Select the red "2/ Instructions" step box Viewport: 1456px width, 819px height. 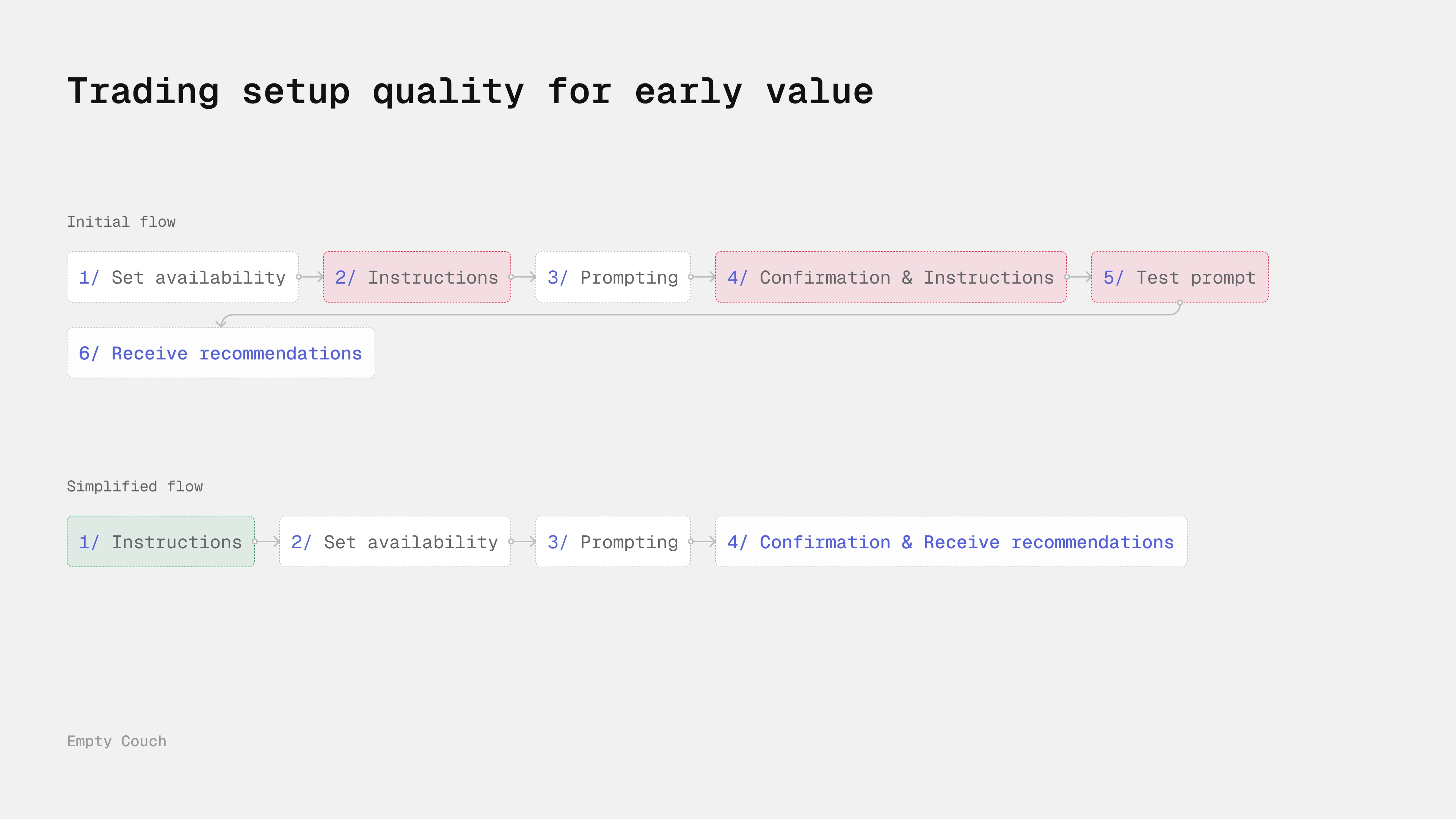[417, 277]
